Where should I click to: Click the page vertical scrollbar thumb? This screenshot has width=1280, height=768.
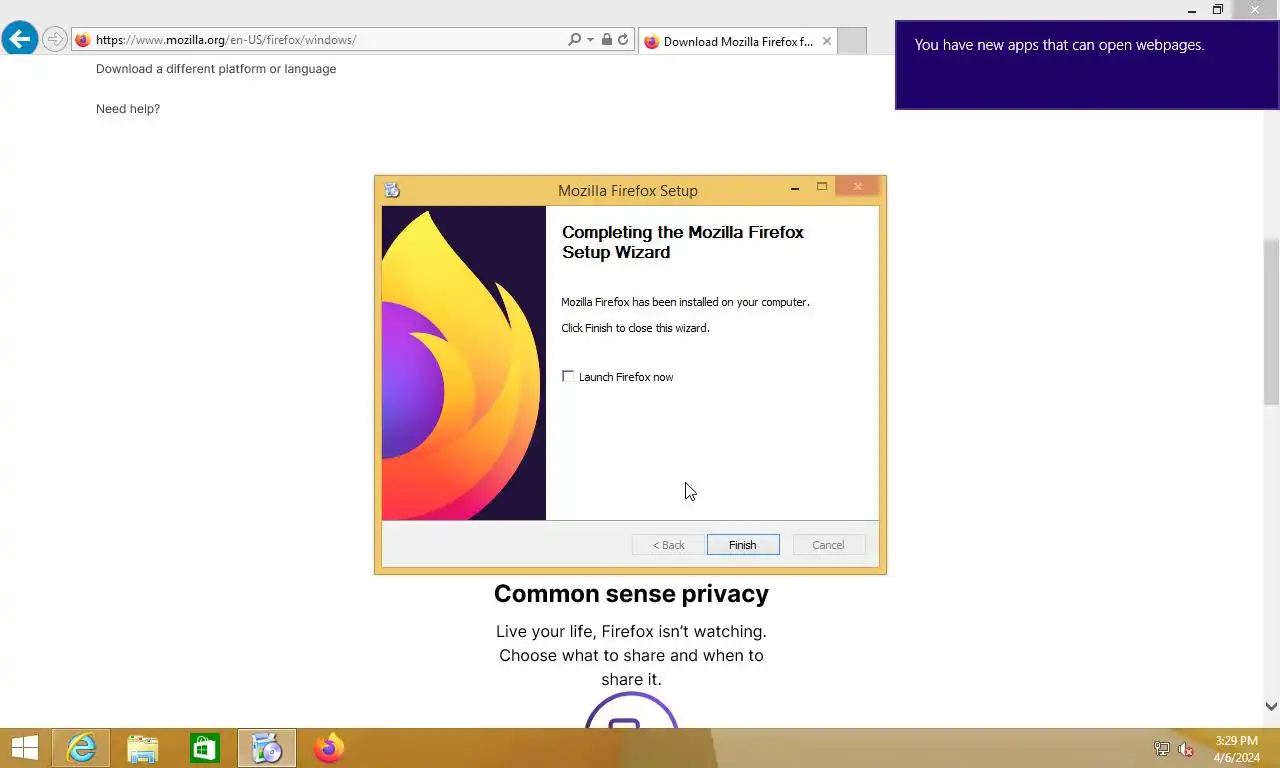pyautogui.click(x=1271, y=322)
